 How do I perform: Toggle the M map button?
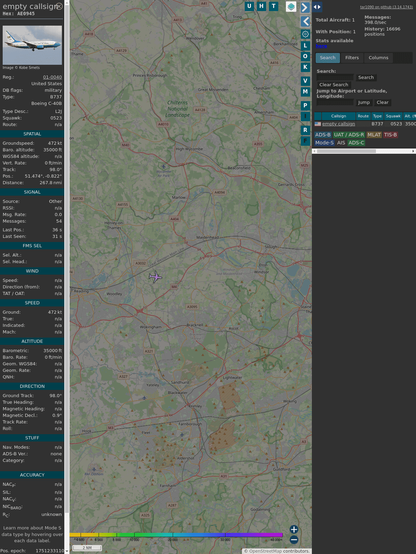(305, 92)
